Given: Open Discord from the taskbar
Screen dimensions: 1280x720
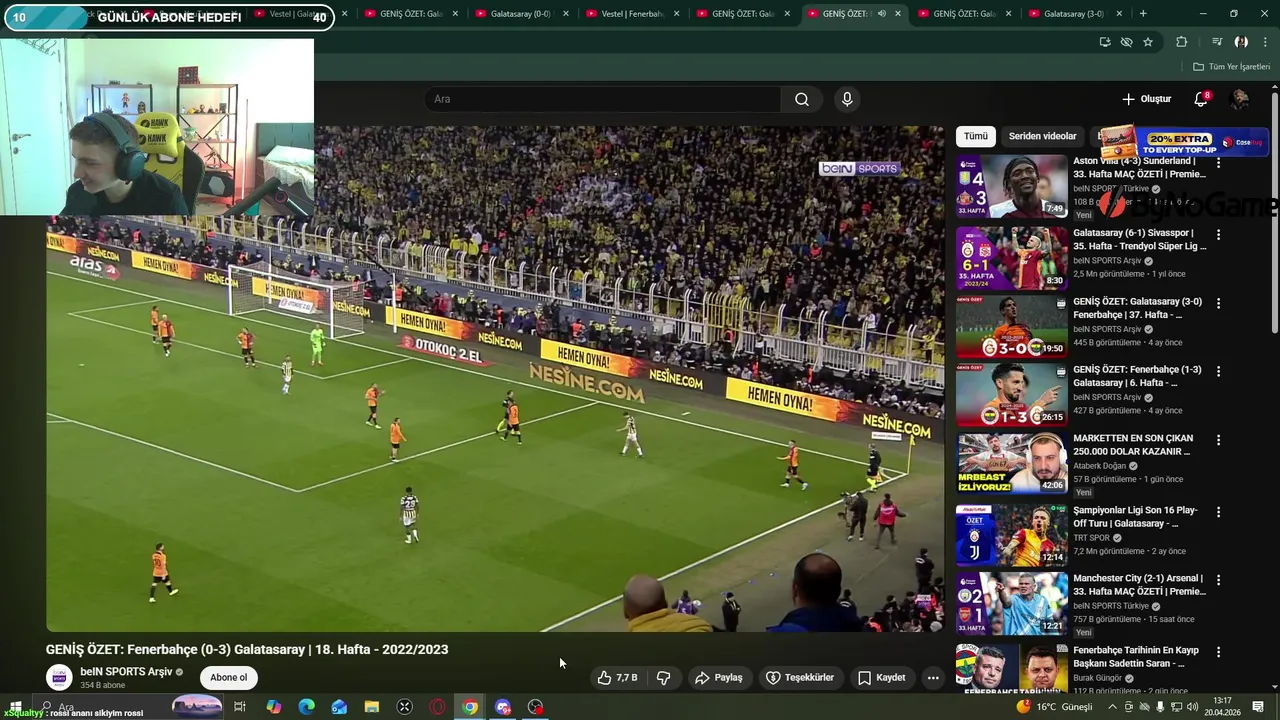Looking at the screenshot, I should coord(503,707).
